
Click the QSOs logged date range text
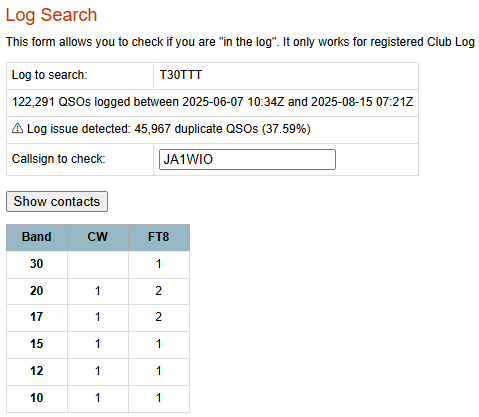click(x=213, y=102)
